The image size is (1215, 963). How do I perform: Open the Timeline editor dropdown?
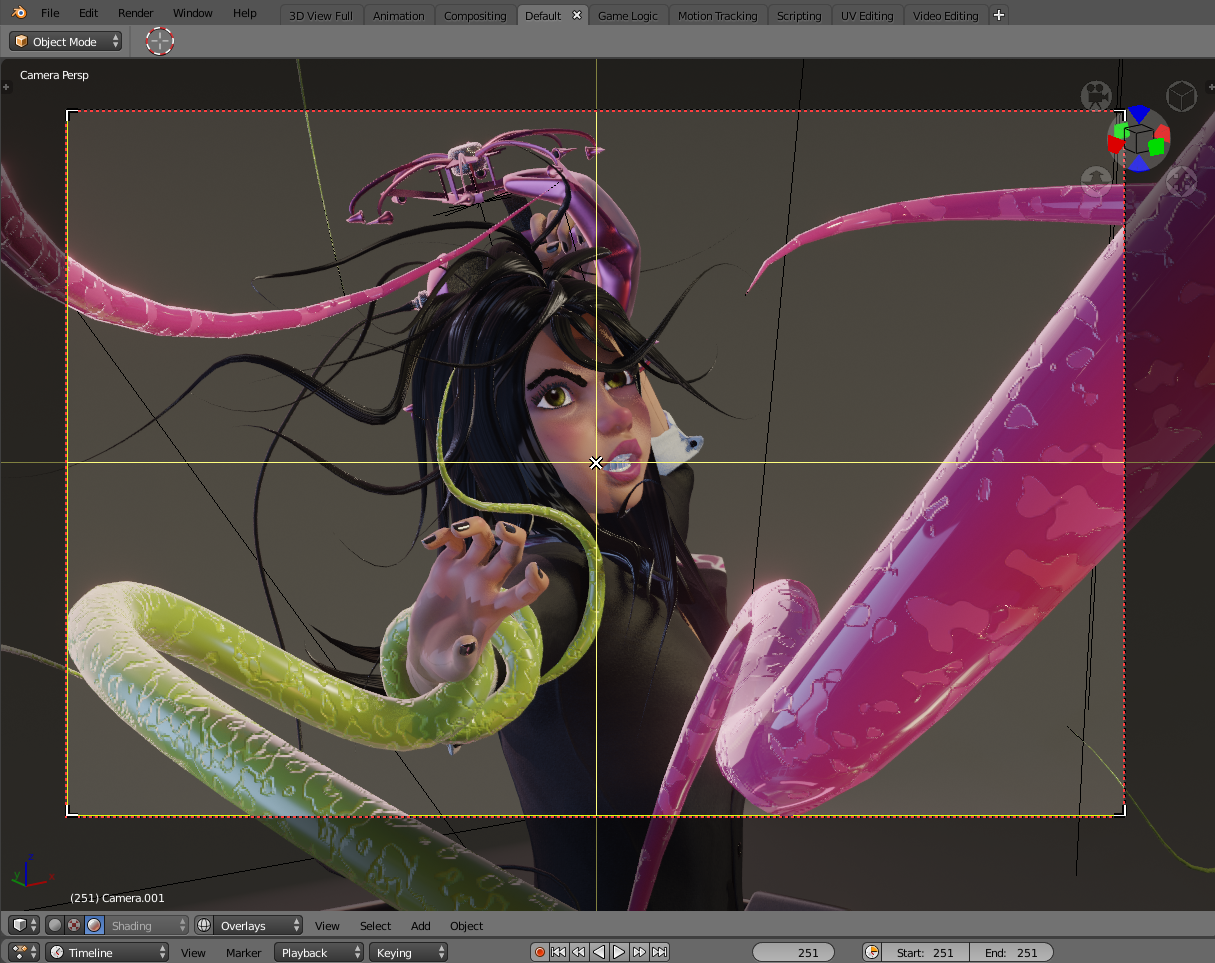[107, 953]
